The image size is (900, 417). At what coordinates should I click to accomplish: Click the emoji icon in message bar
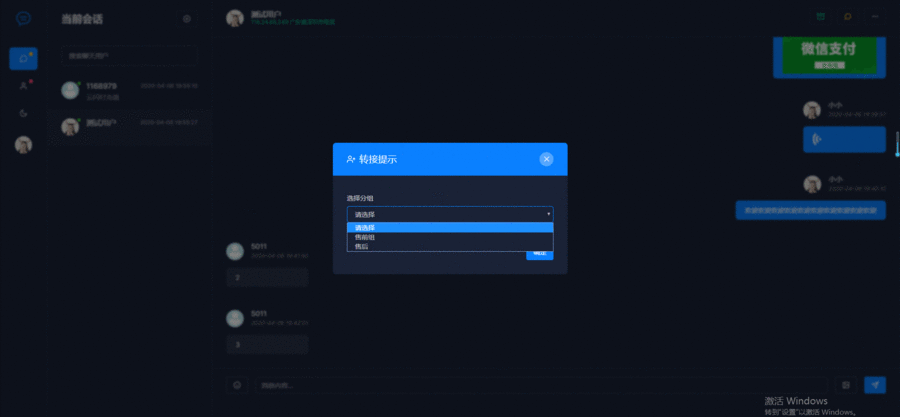(238, 385)
